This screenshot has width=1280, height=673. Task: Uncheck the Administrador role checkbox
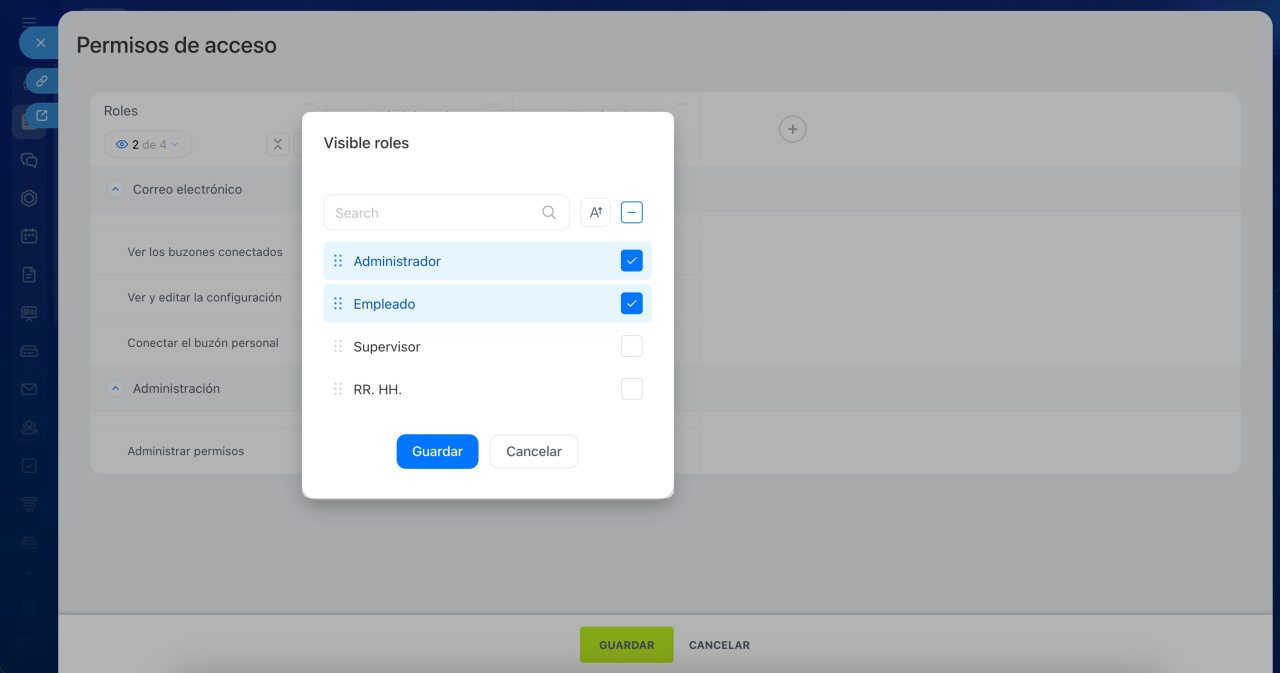point(631,261)
